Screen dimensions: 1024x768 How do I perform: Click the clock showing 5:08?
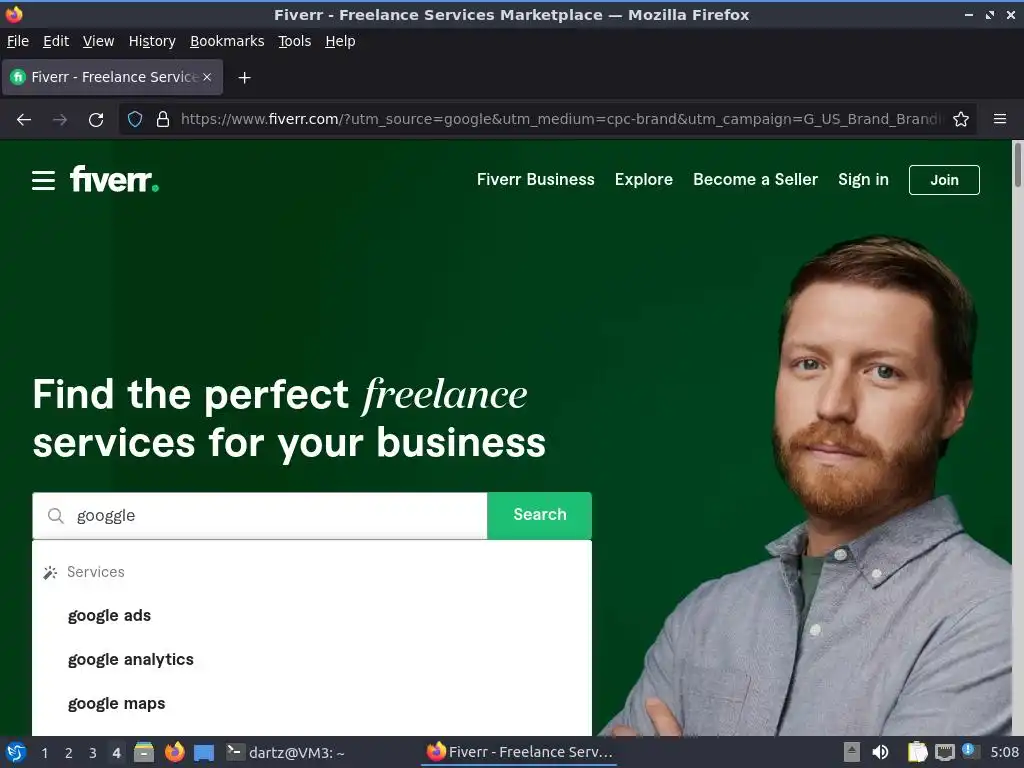tap(1004, 752)
